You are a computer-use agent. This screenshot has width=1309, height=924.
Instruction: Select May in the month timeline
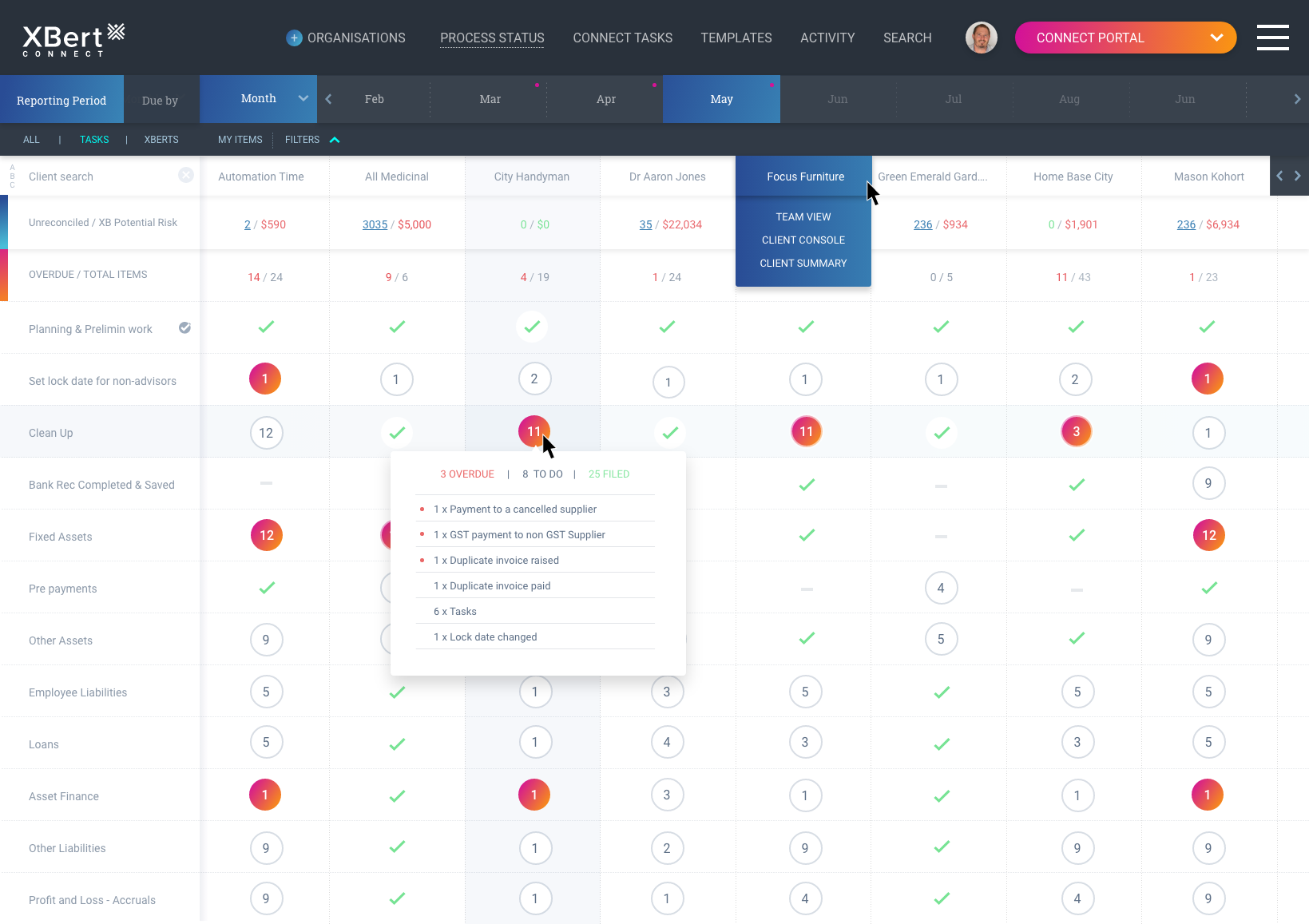click(721, 99)
